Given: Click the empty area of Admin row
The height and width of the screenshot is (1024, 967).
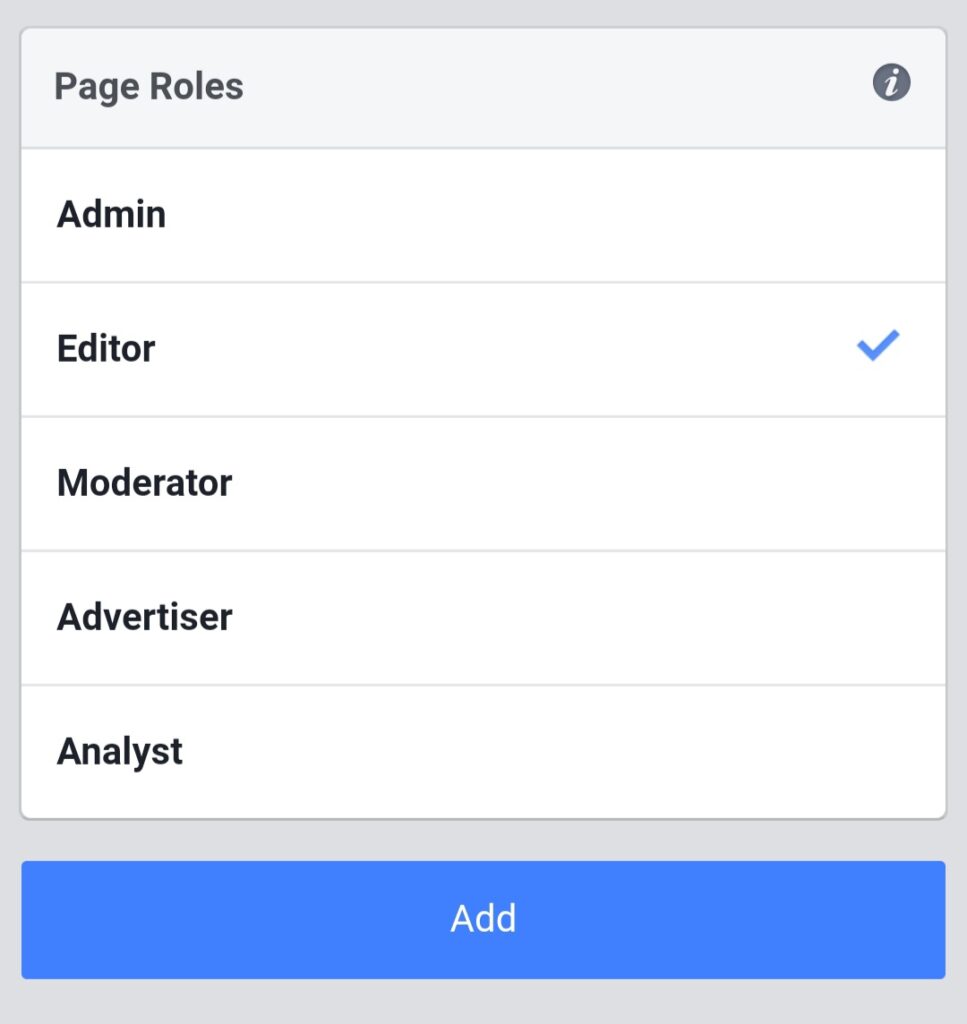Looking at the screenshot, I should pyautogui.click(x=555, y=216).
